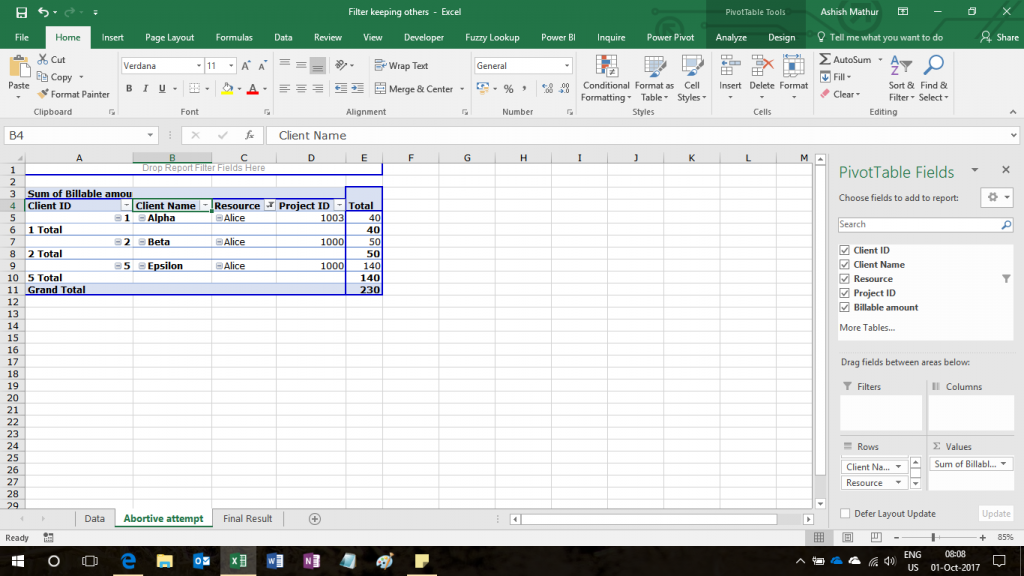
Task: Open Format as Table
Action: 654,78
